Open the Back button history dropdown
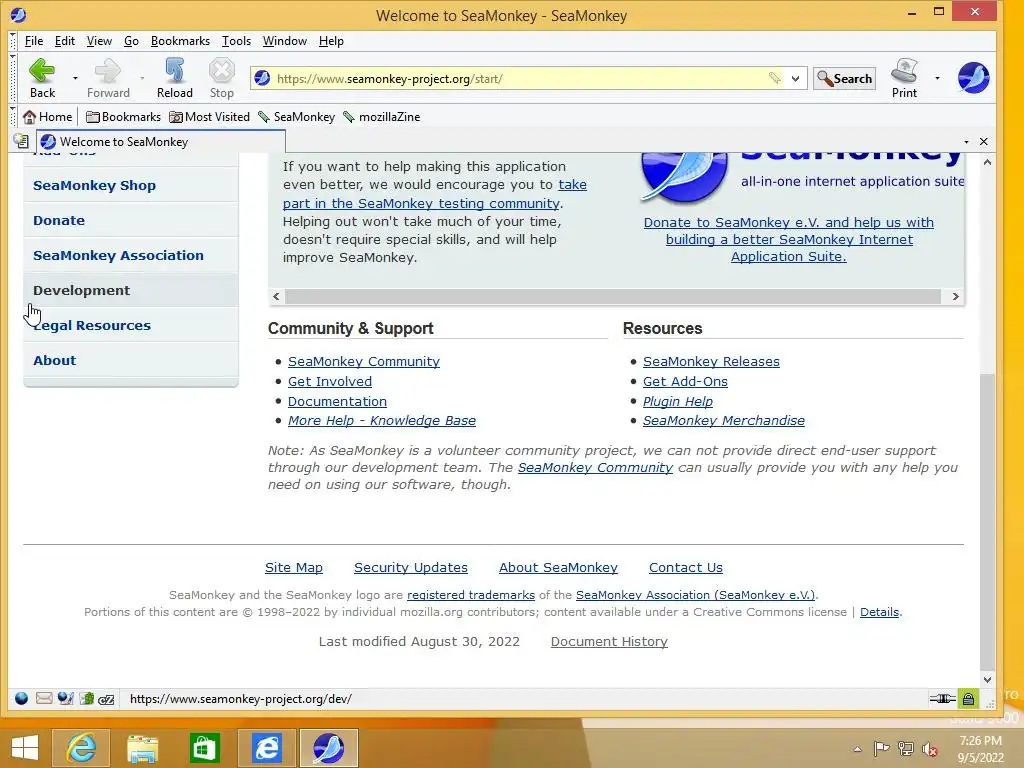This screenshot has height=768, width=1024. [75, 78]
